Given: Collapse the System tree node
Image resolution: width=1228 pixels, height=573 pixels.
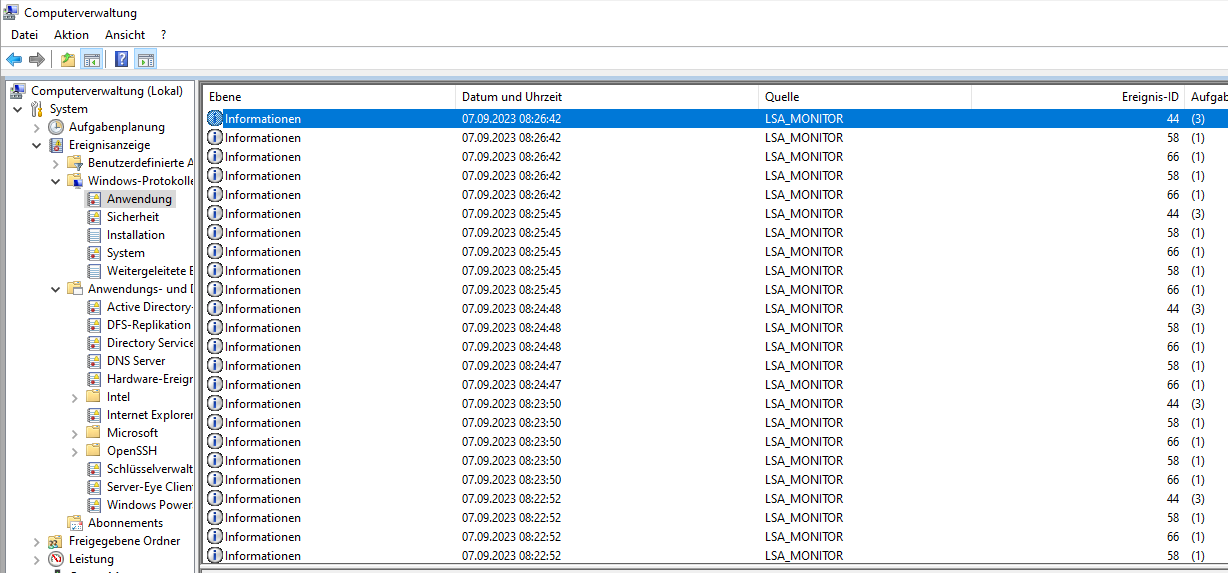Looking at the screenshot, I should point(18,109).
